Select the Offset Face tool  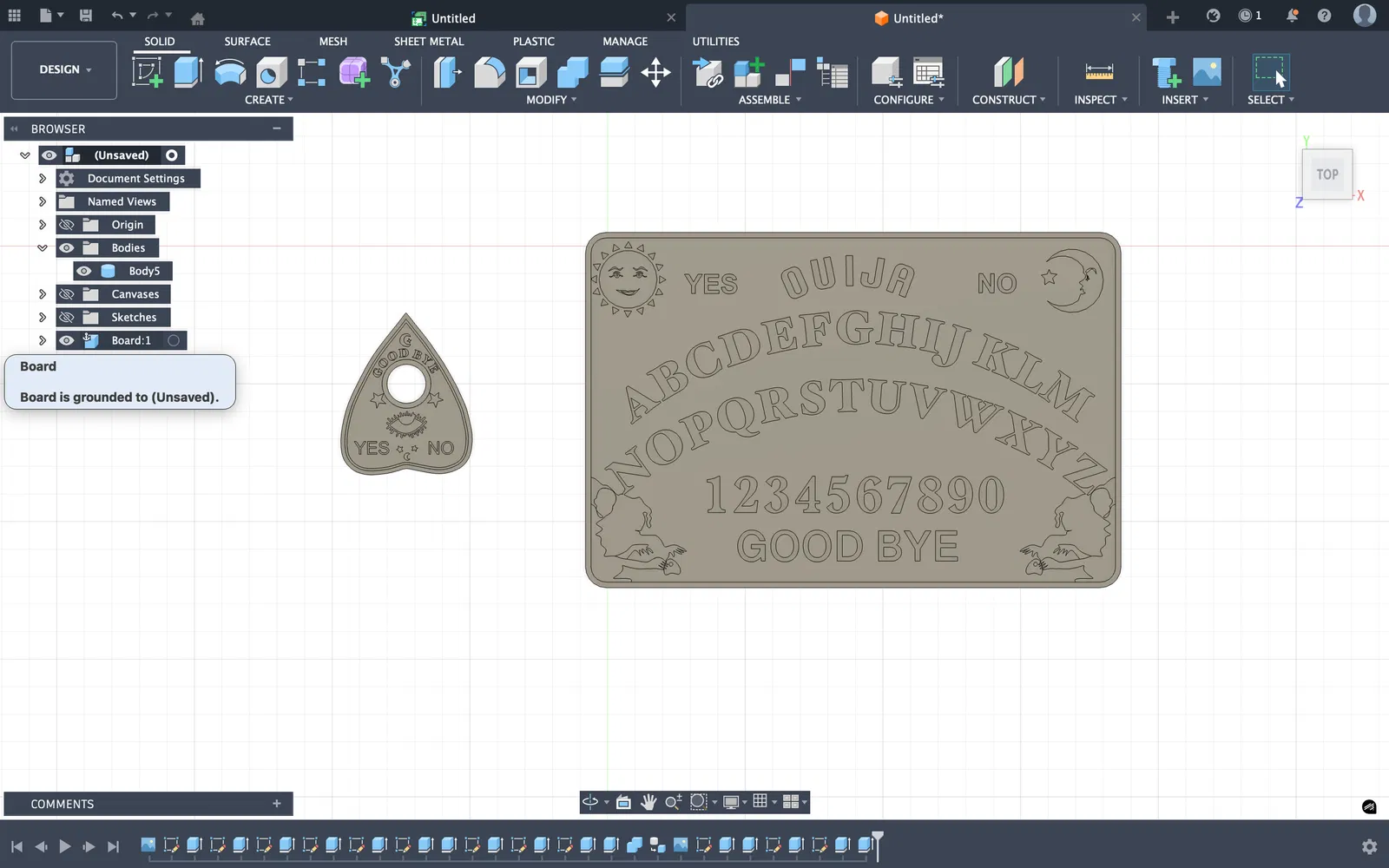(x=615, y=72)
